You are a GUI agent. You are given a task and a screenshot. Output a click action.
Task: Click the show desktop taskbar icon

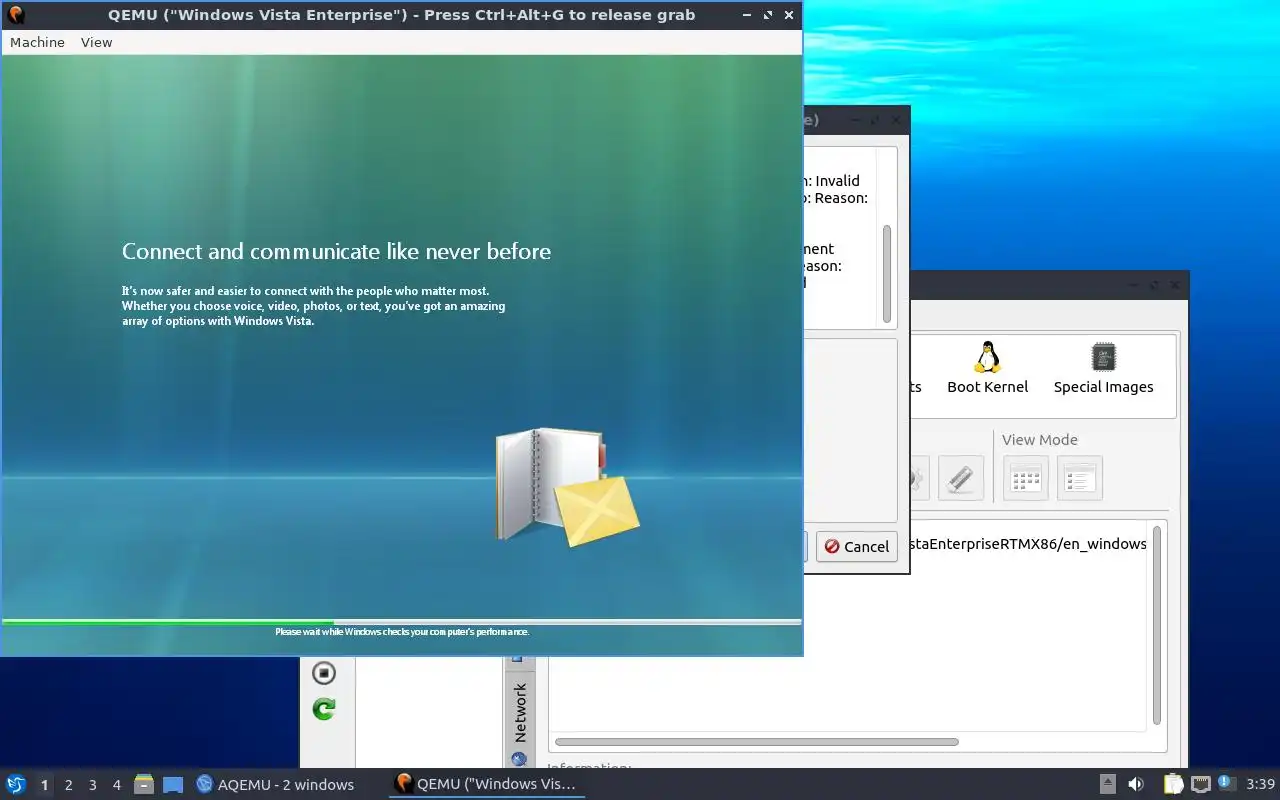click(173, 785)
